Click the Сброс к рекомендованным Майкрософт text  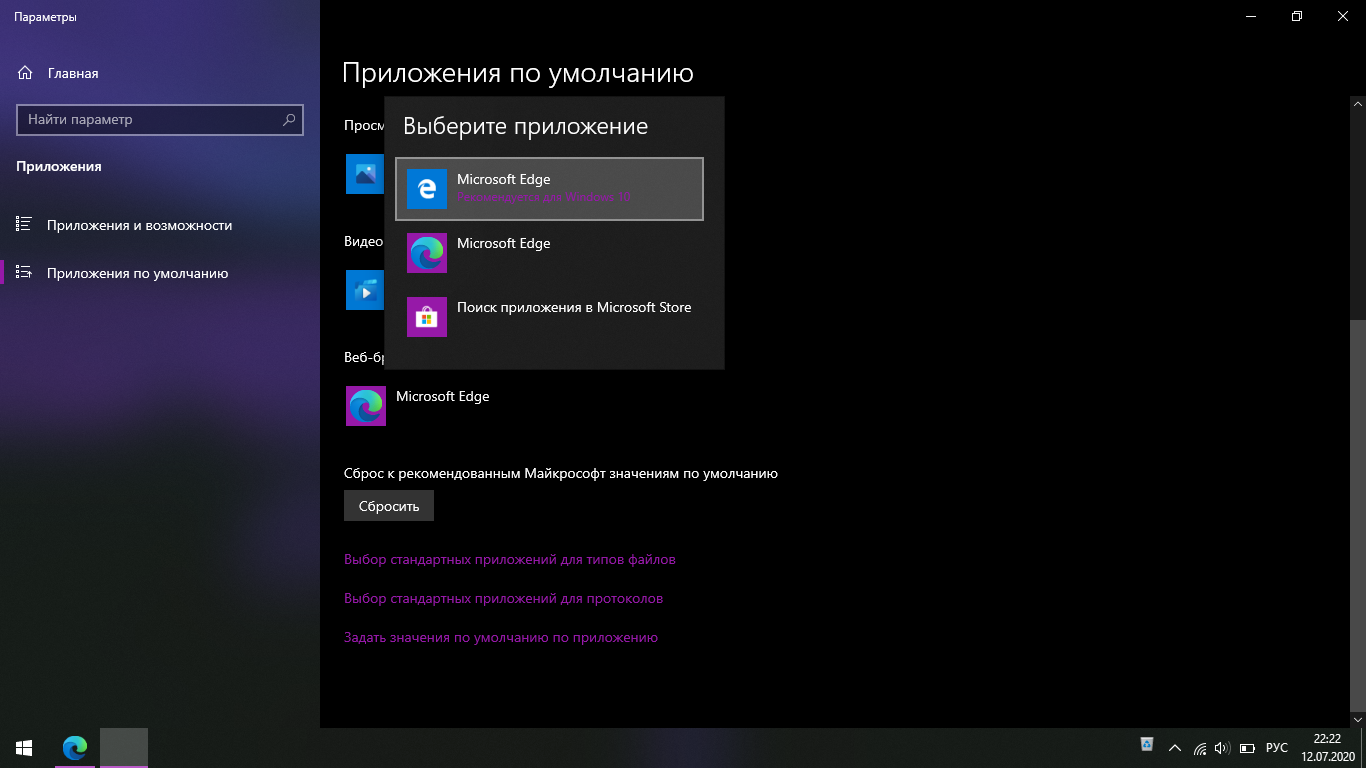tap(561, 473)
